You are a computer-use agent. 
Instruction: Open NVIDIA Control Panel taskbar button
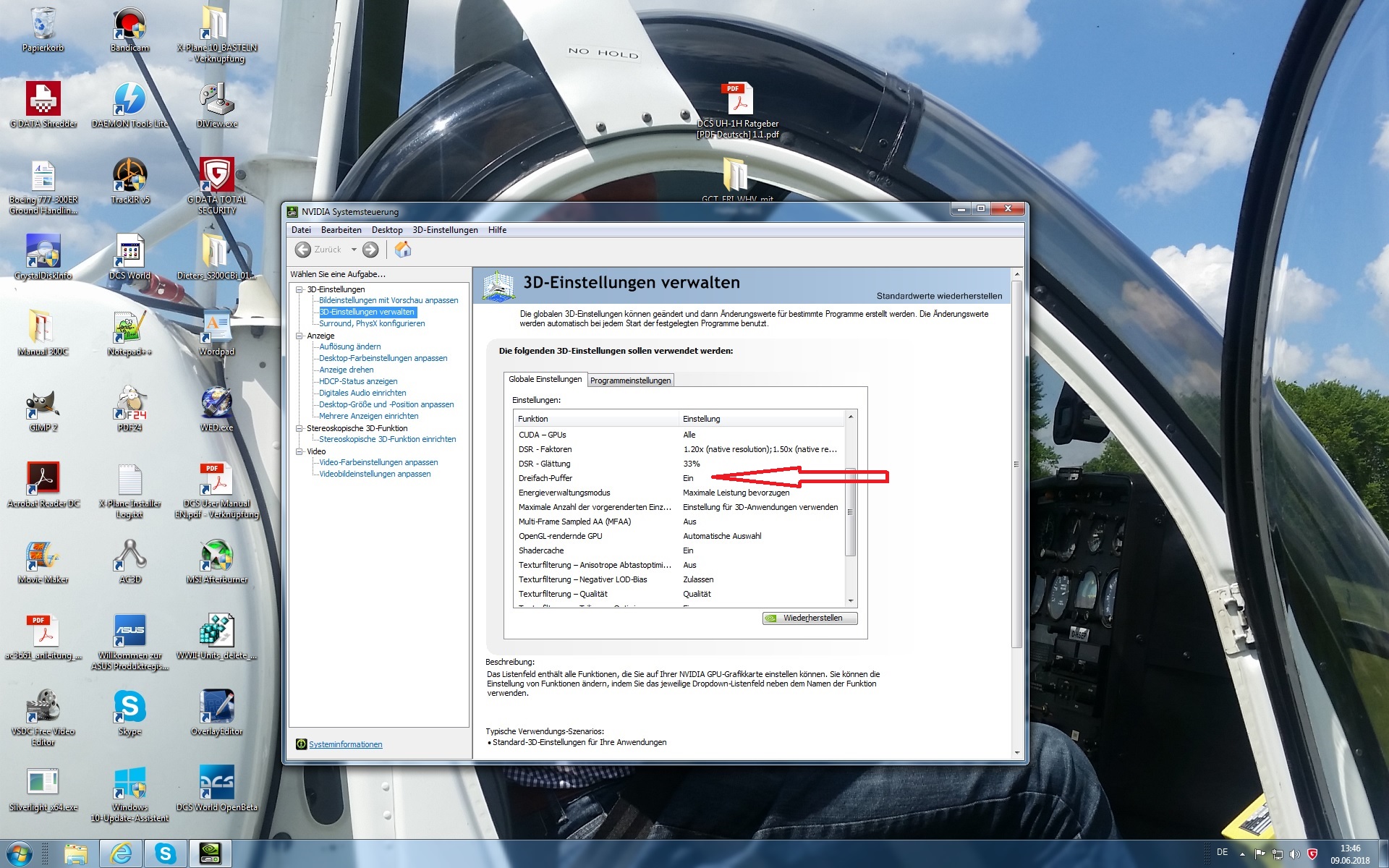[x=210, y=854]
